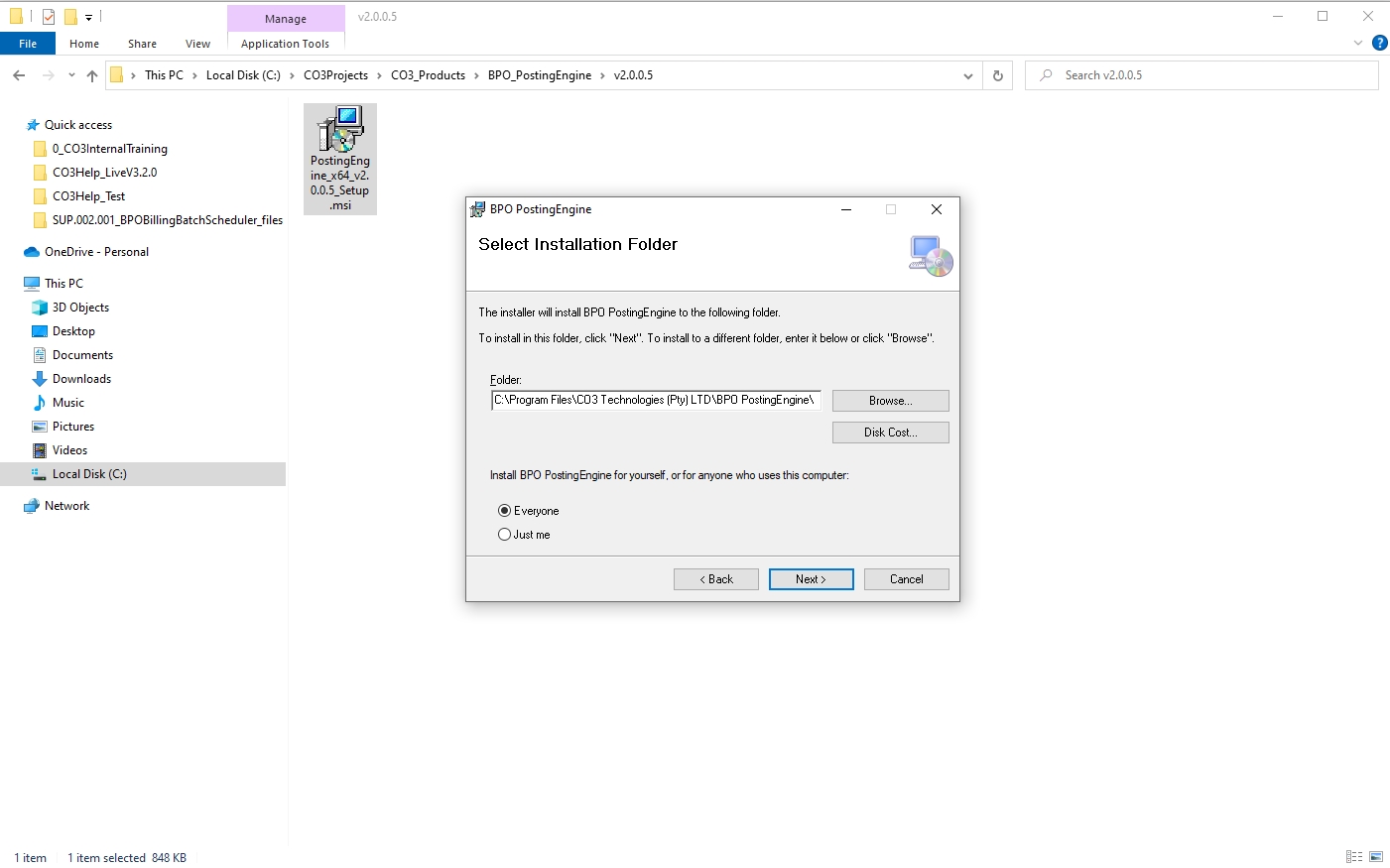Open 0_CO3InternalTraining quick access folder

(x=109, y=149)
